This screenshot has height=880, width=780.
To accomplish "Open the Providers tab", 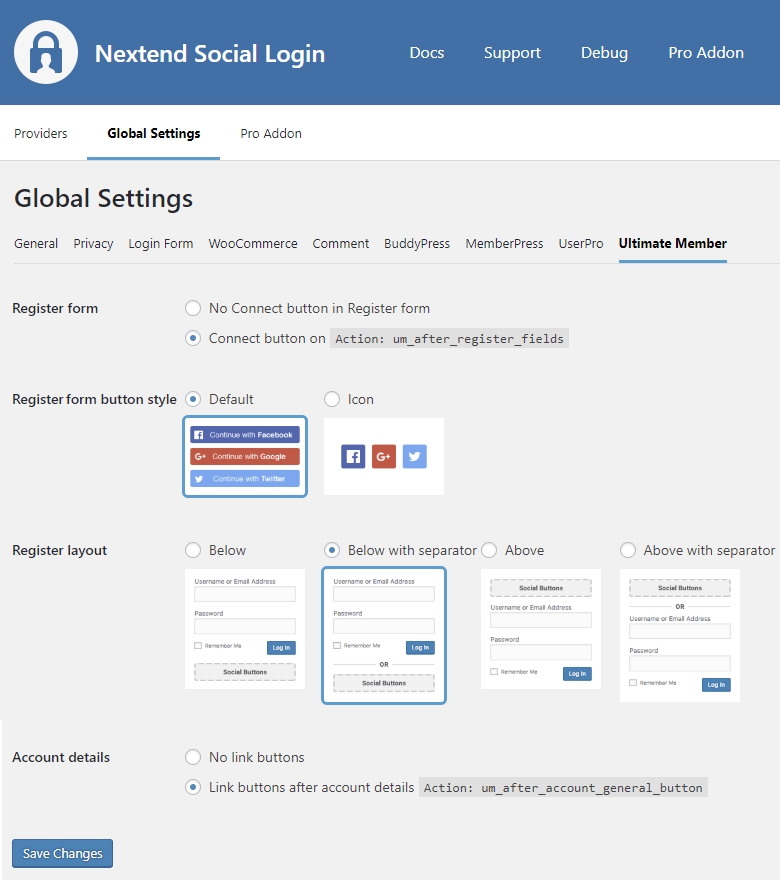I will (41, 133).
